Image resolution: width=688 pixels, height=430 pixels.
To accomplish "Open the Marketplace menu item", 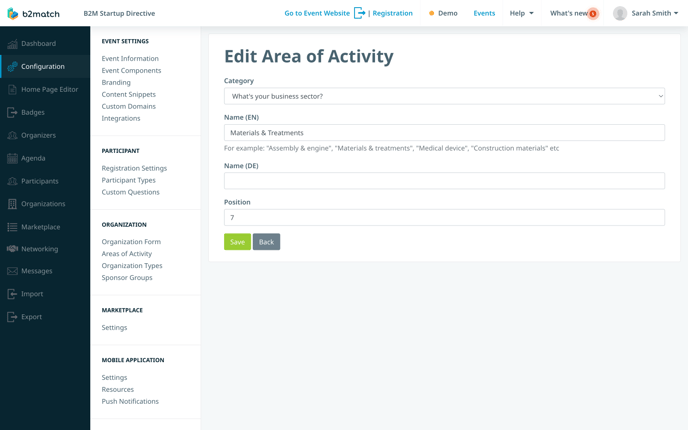I will point(41,227).
